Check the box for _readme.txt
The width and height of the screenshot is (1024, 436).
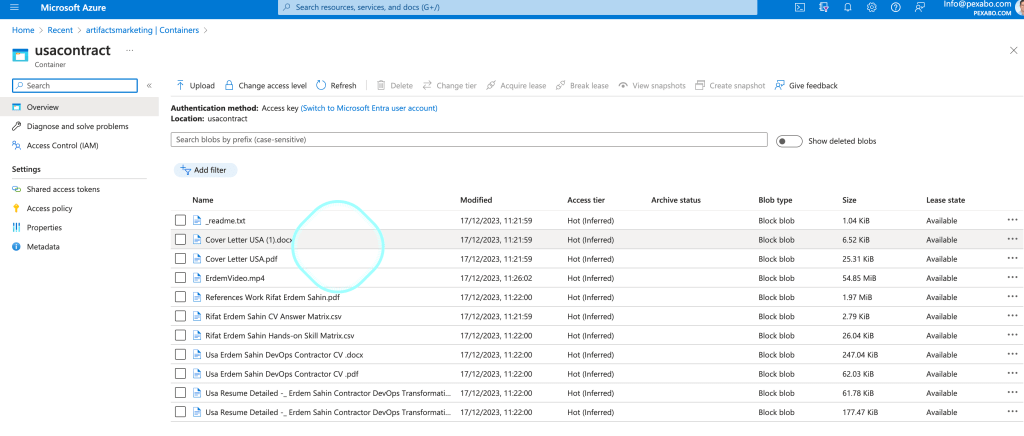click(x=180, y=221)
